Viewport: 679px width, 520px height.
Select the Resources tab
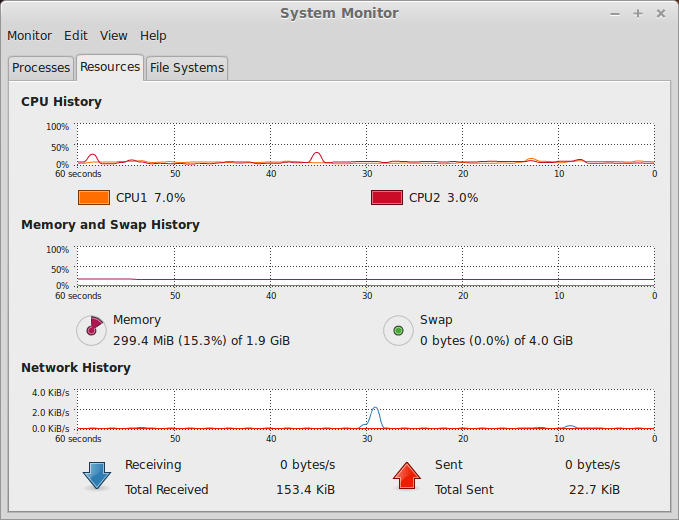(110, 67)
